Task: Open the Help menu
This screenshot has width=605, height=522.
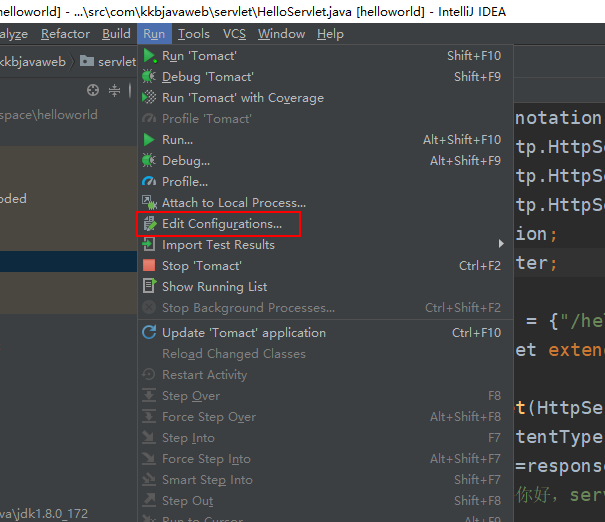Action: (330, 34)
